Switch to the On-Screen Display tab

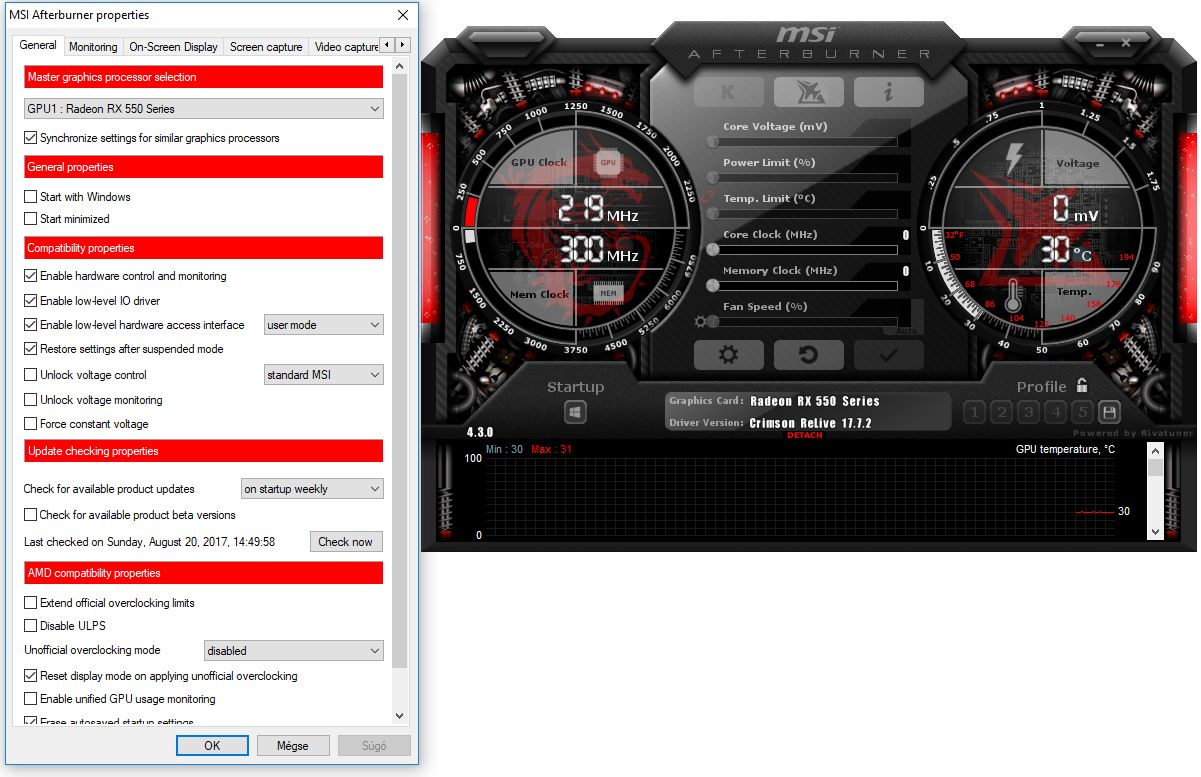(x=174, y=47)
